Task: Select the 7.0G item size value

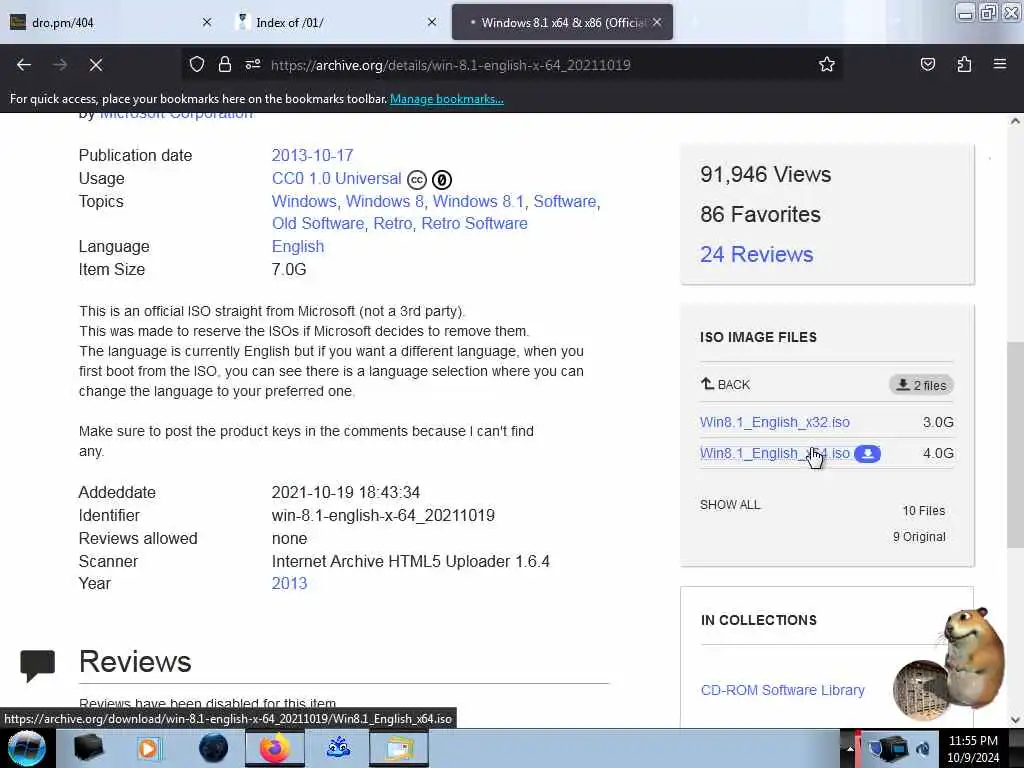Action: [x=289, y=269]
